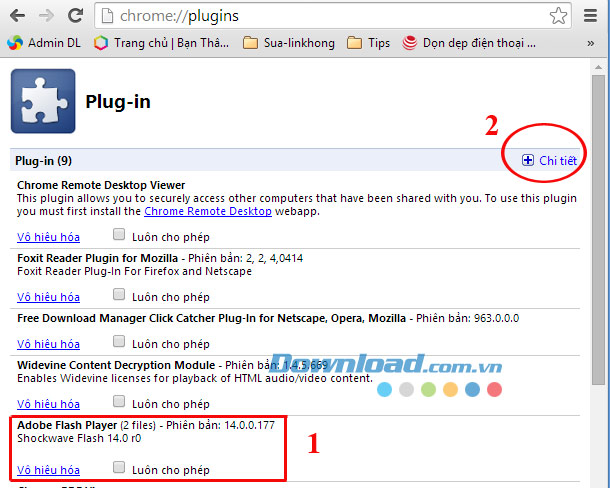
Task: Check Luôn cho phép for Widevine module
Action: click(x=119, y=402)
